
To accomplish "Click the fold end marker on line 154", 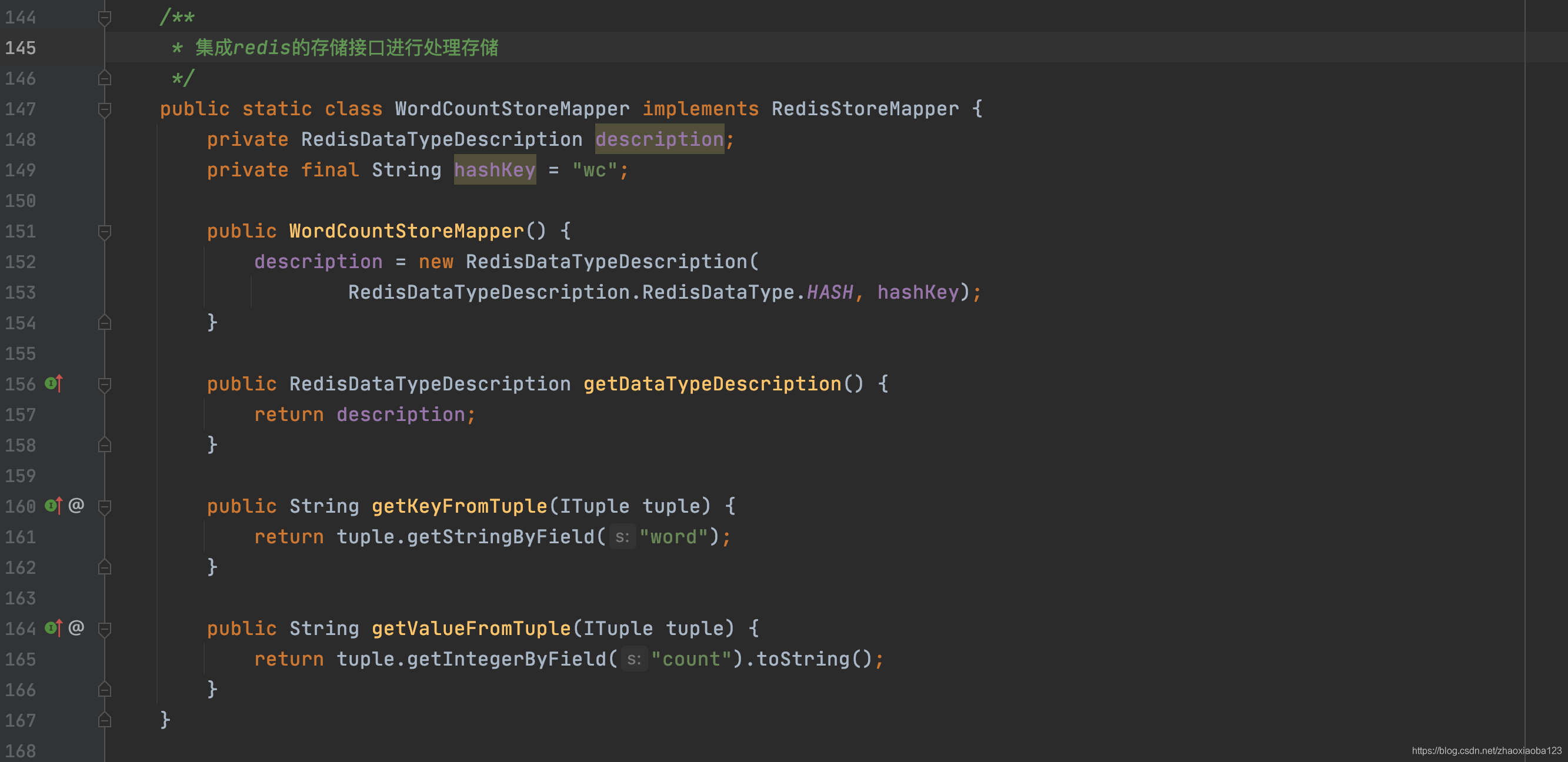I will (105, 323).
